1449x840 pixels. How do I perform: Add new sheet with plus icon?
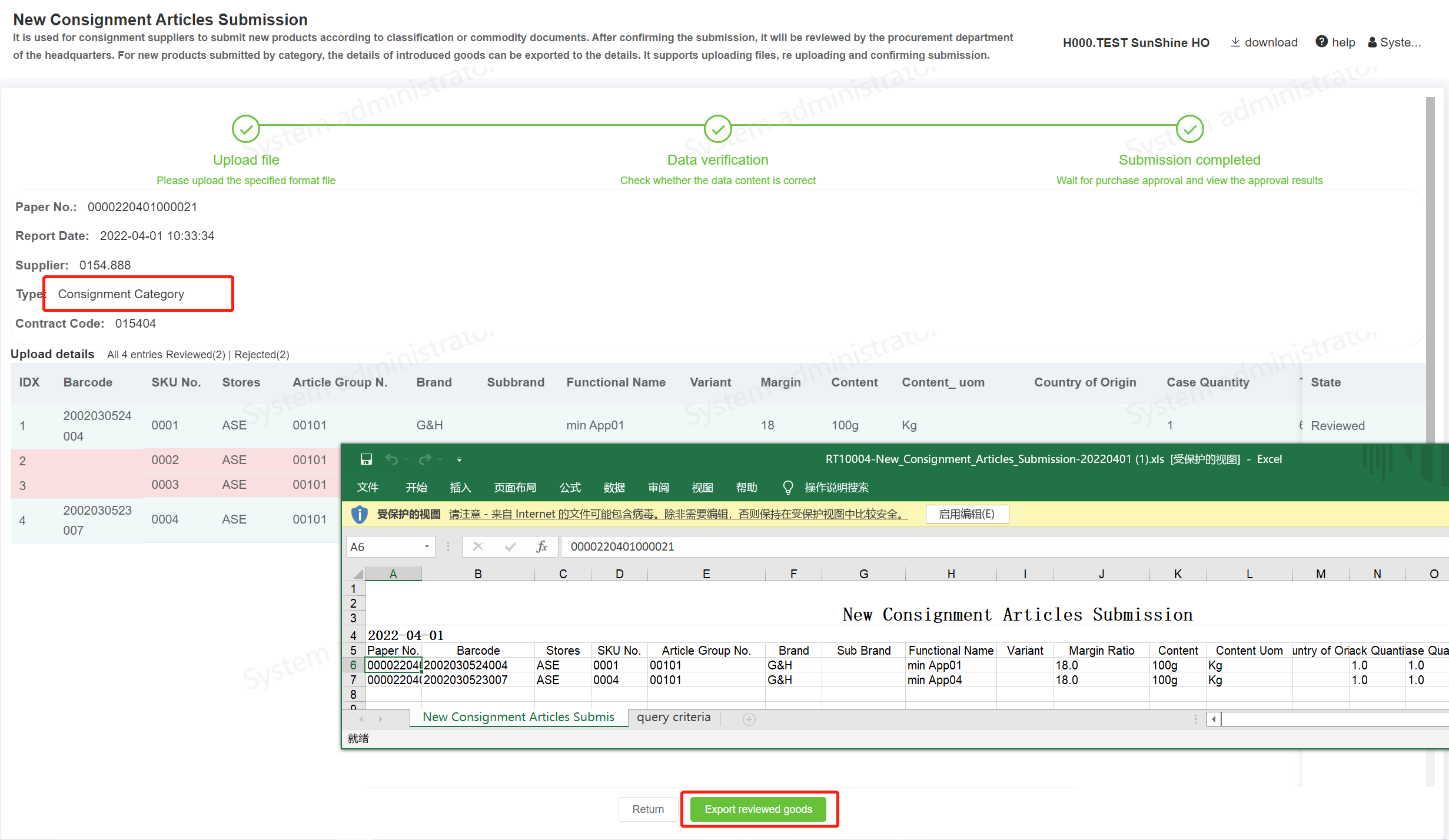(749, 719)
